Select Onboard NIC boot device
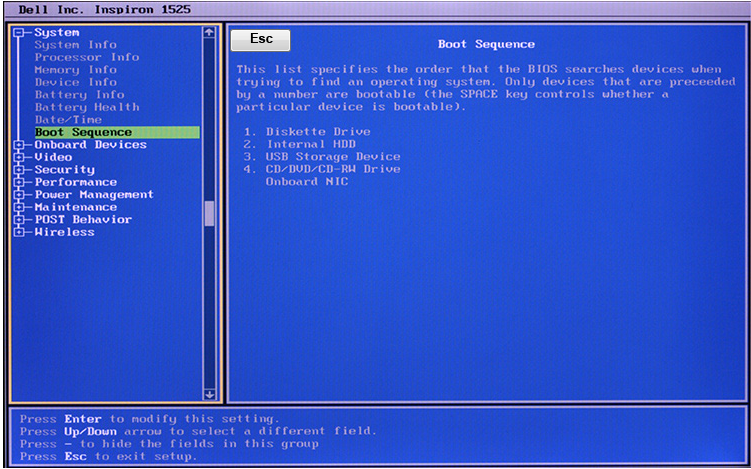The height and width of the screenshot is (469, 751). click(x=306, y=181)
